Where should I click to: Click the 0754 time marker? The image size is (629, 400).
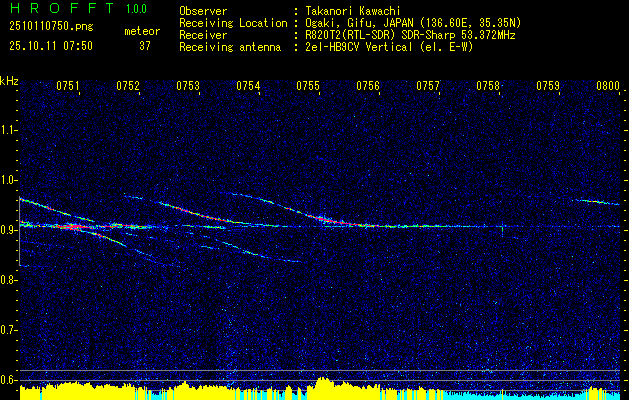248,85
